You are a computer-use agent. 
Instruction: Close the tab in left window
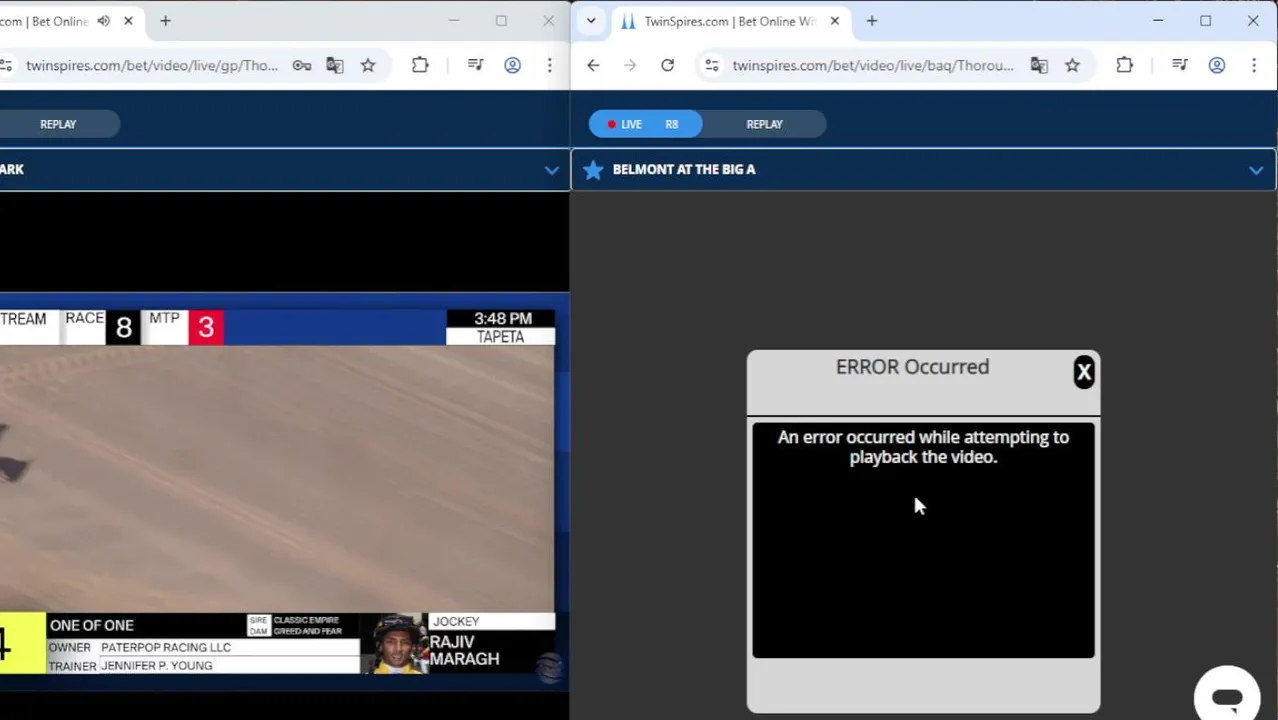click(129, 21)
